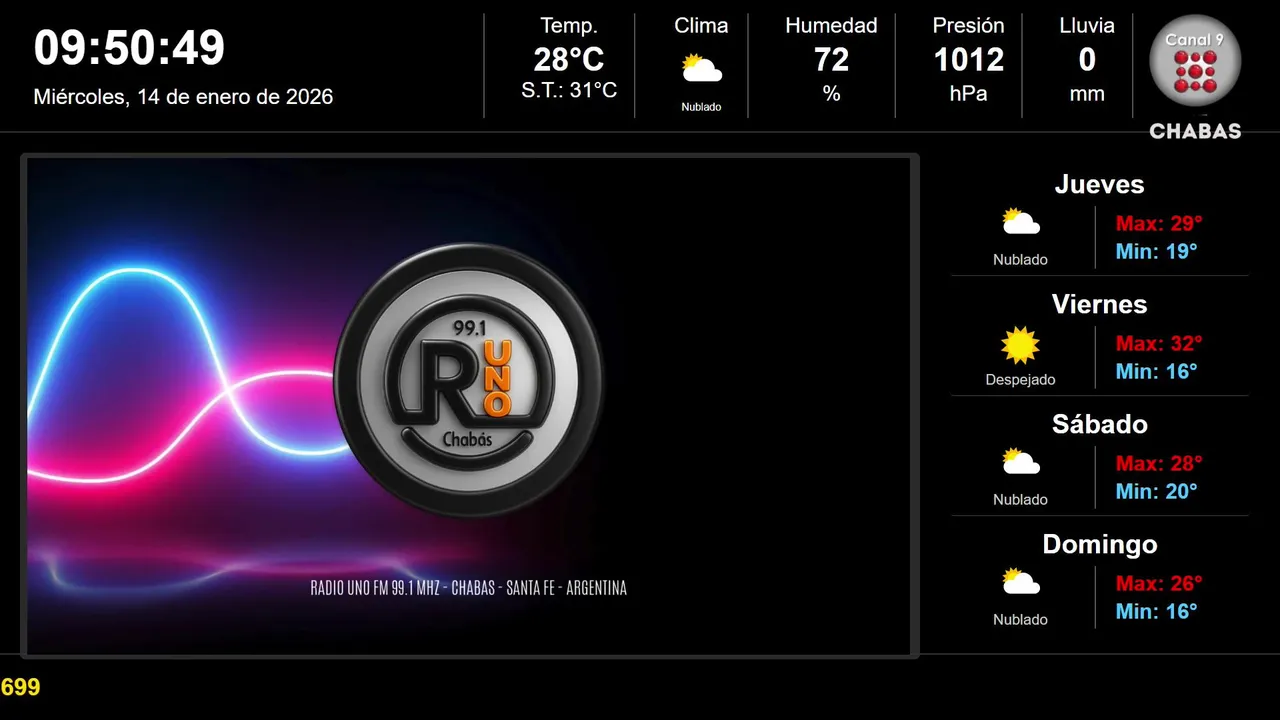Click the Lluvia heading
This screenshot has height=720, width=1280.
[1087, 26]
